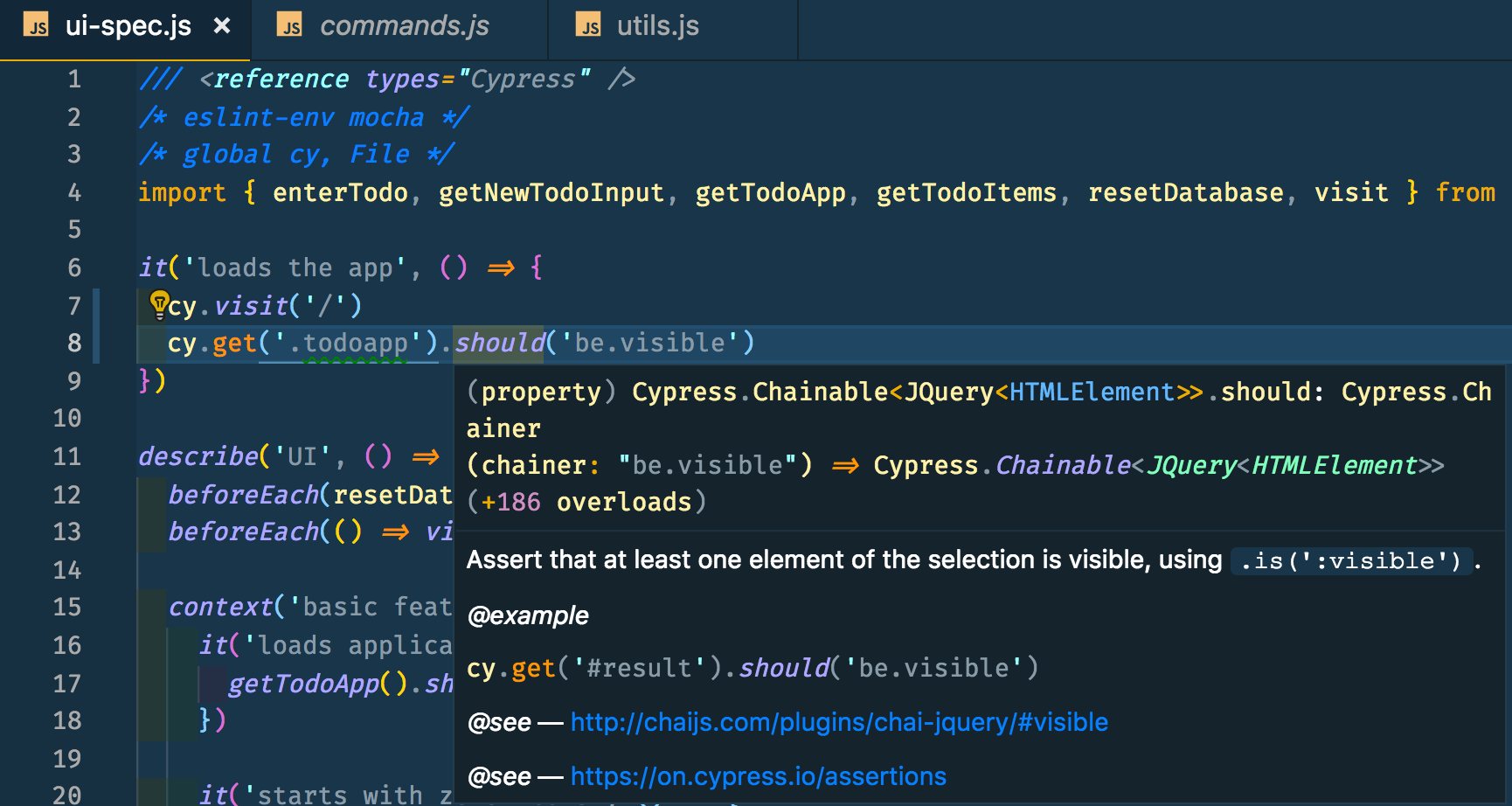Click 'enterTodo' in the import line
The height and width of the screenshot is (806, 1512).
340,192
